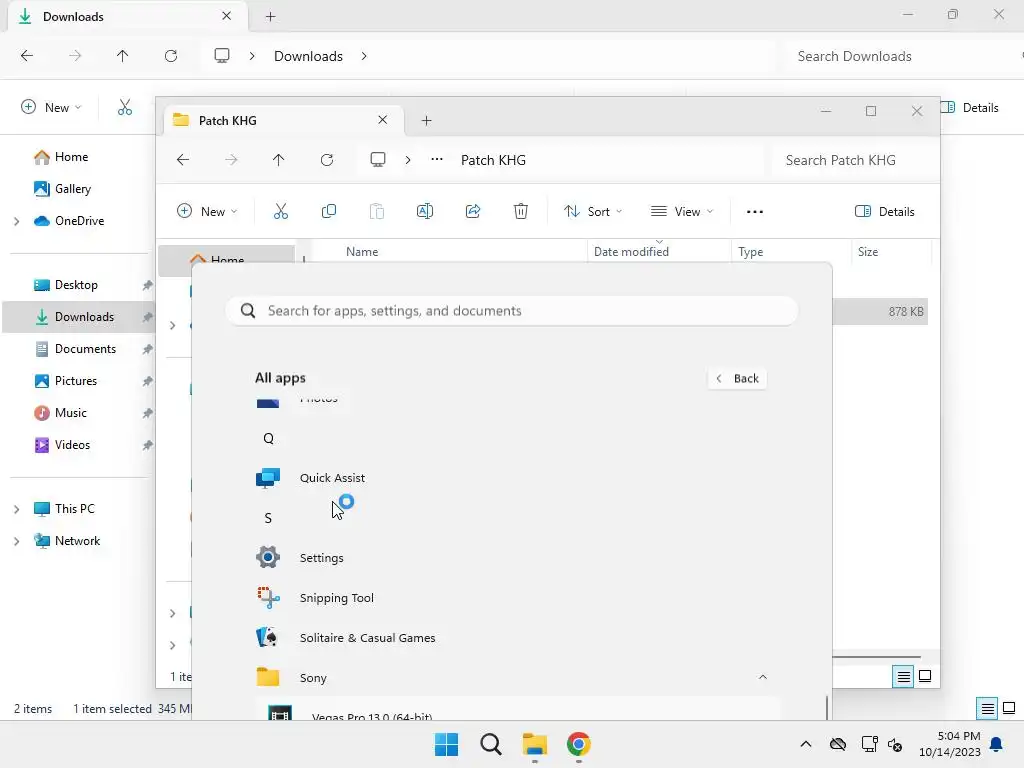This screenshot has width=1024, height=768.
Task: Open Sort dropdown in Patch KHG window
Action: 593,212
